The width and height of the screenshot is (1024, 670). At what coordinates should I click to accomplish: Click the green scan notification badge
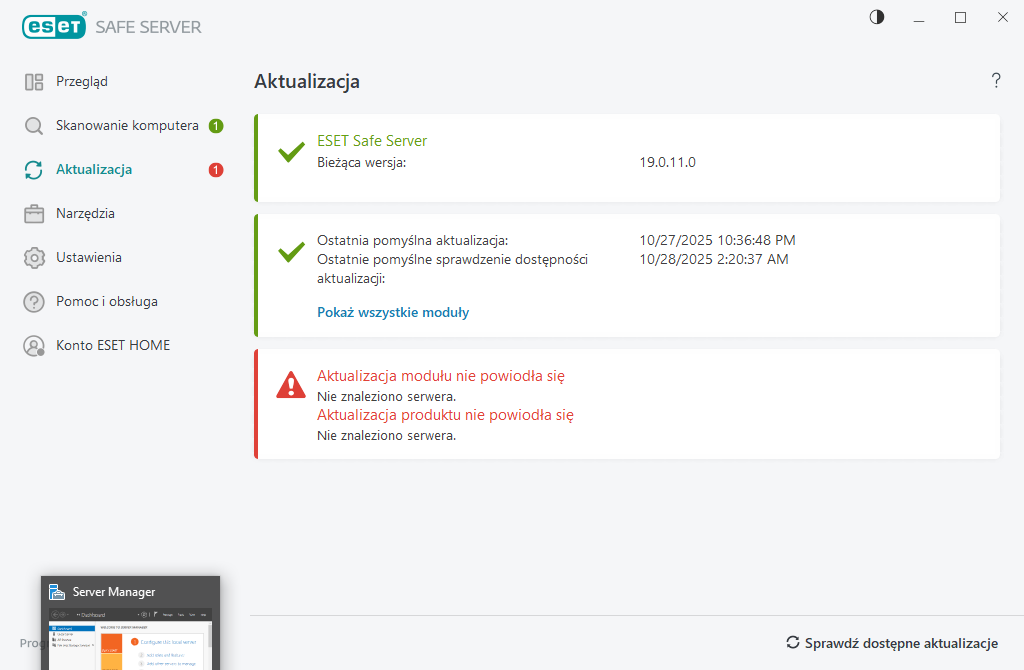[216, 126]
